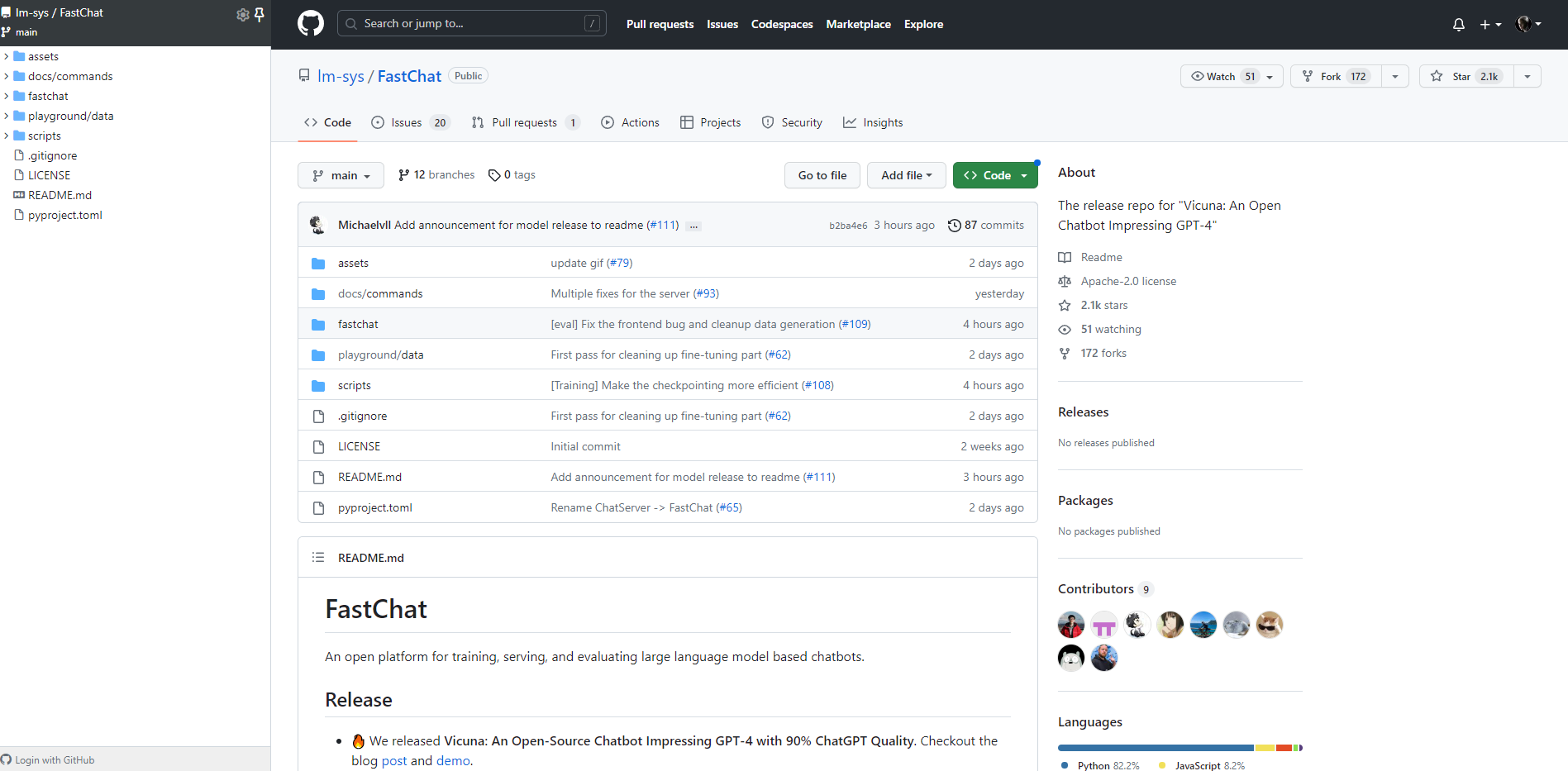This screenshot has width=1568, height=771.
Task: Expand the fastchat folder in sidebar tree
Action: click(x=6, y=96)
